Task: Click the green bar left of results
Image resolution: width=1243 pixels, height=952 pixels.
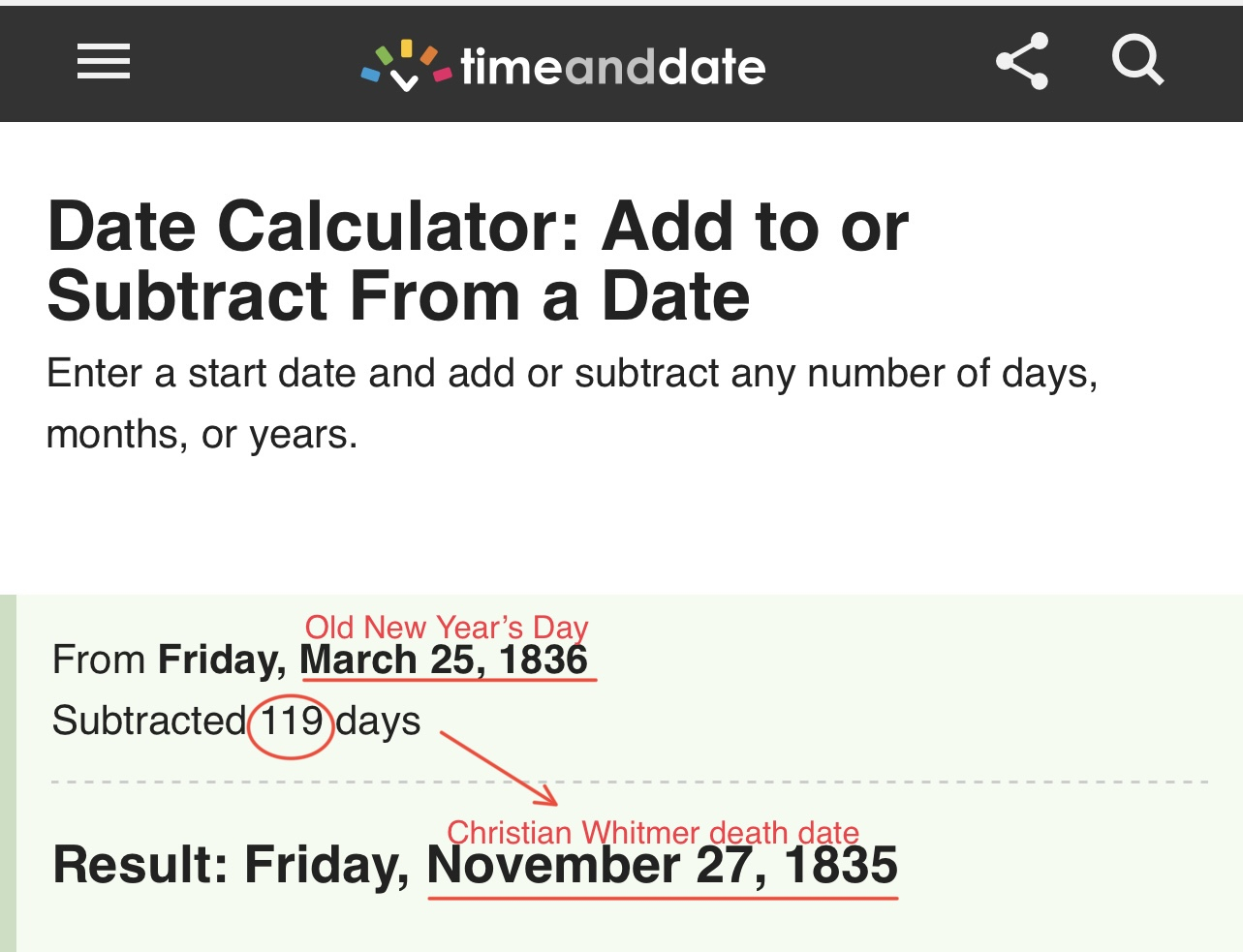Action: tap(8, 773)
